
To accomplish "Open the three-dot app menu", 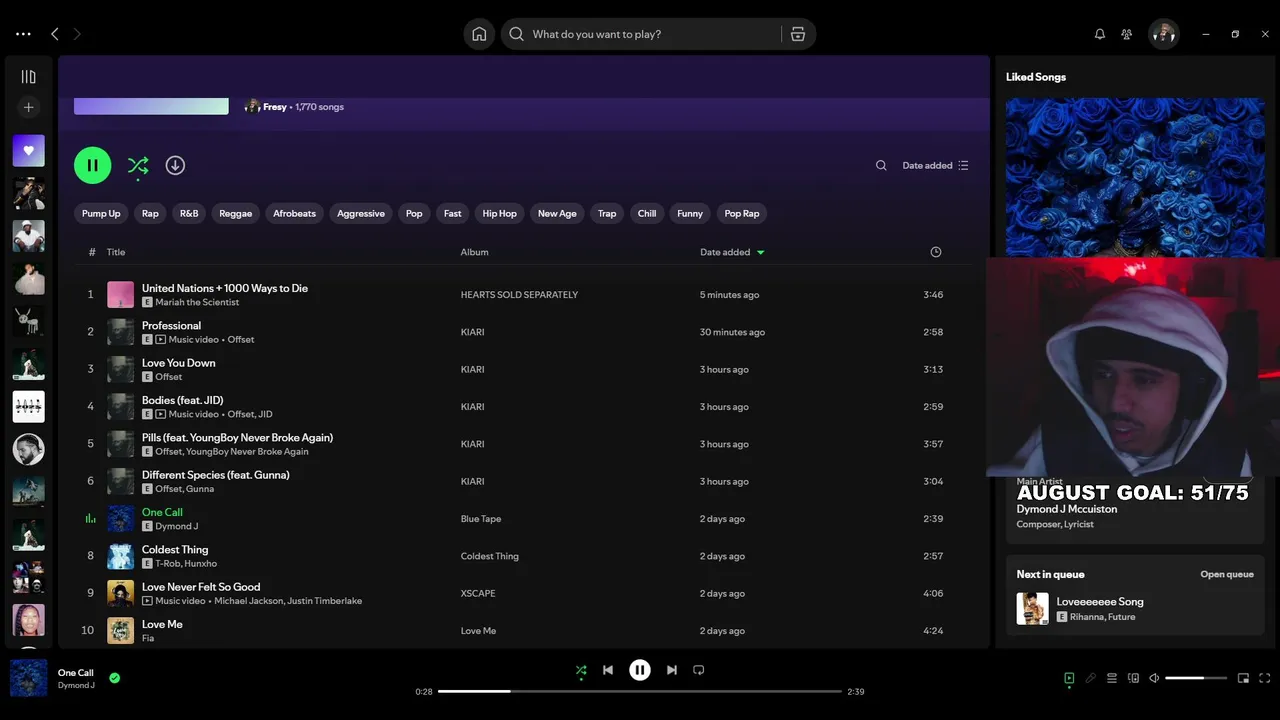I will [x=23, y=34].
